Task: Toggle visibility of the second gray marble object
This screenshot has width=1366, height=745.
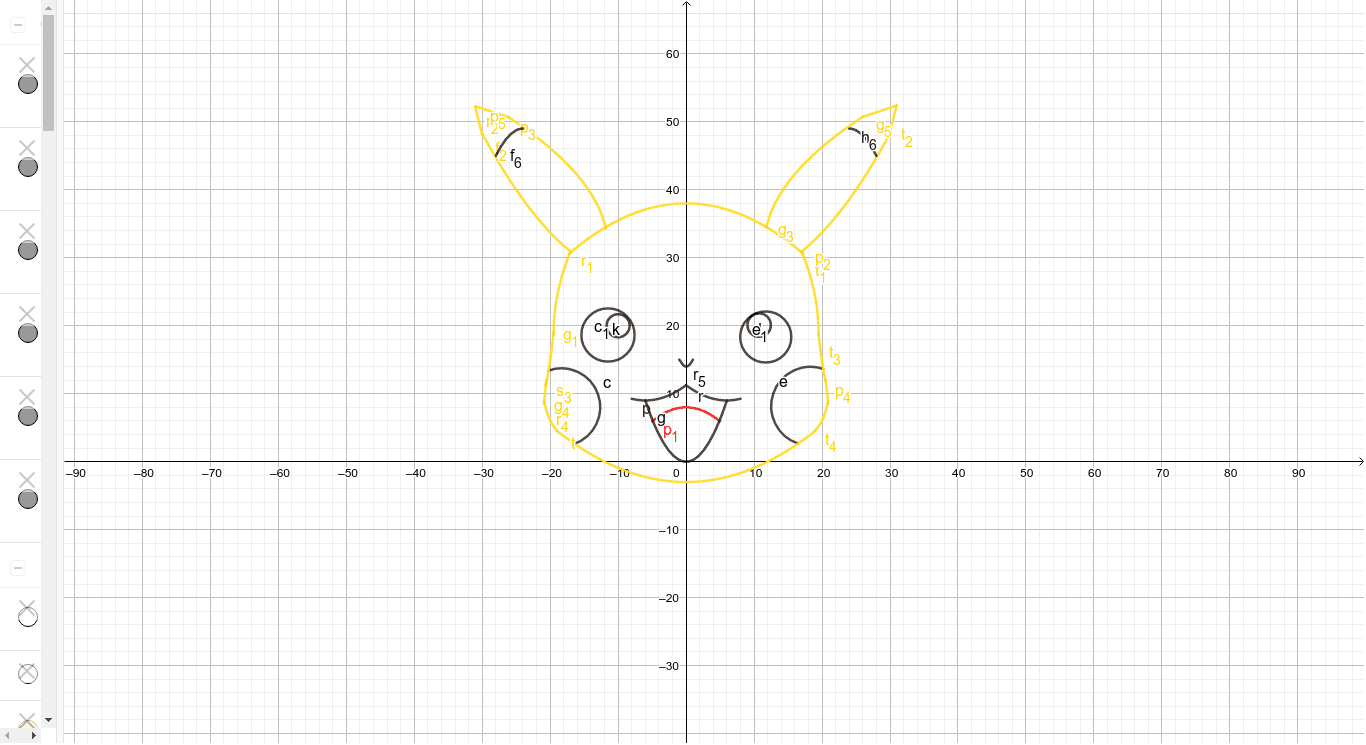Action: tap(28, 167)
